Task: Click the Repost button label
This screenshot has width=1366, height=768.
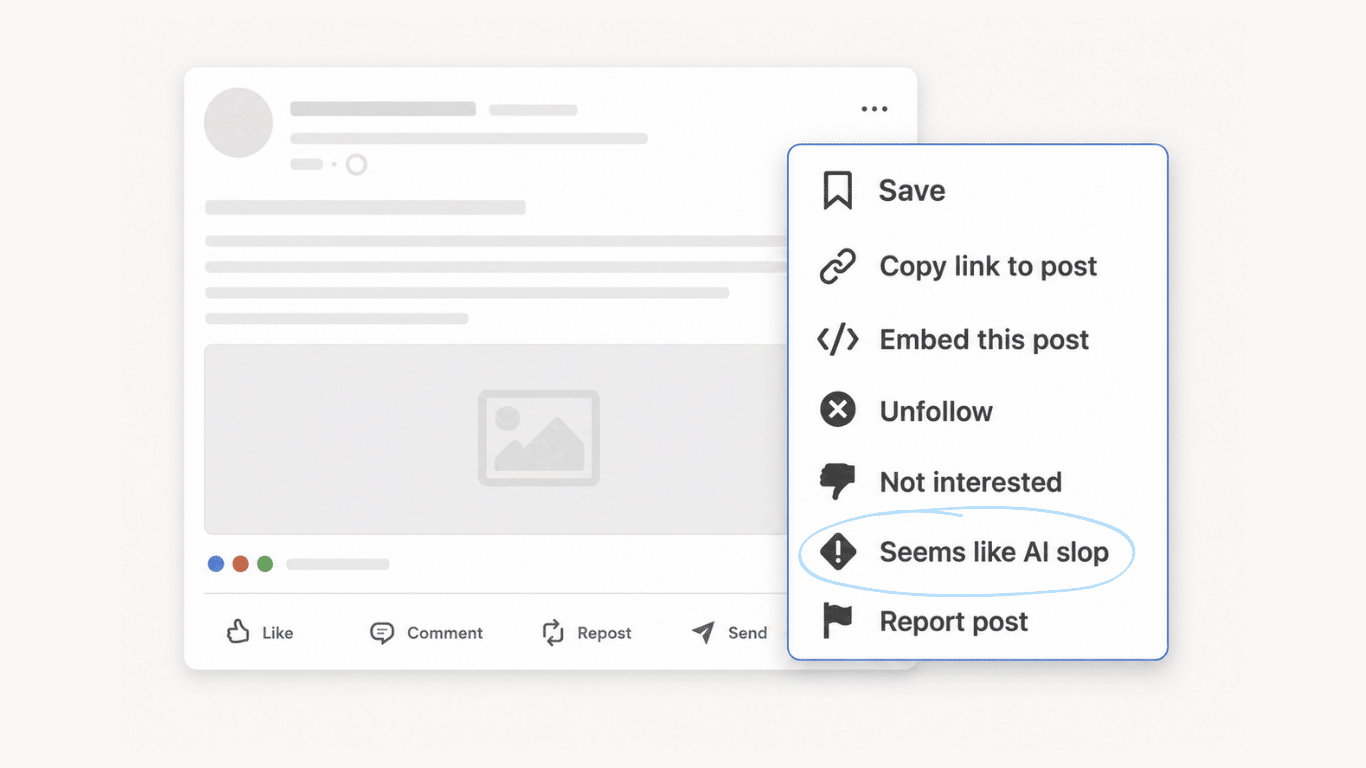Action: [x=604, y=633]
